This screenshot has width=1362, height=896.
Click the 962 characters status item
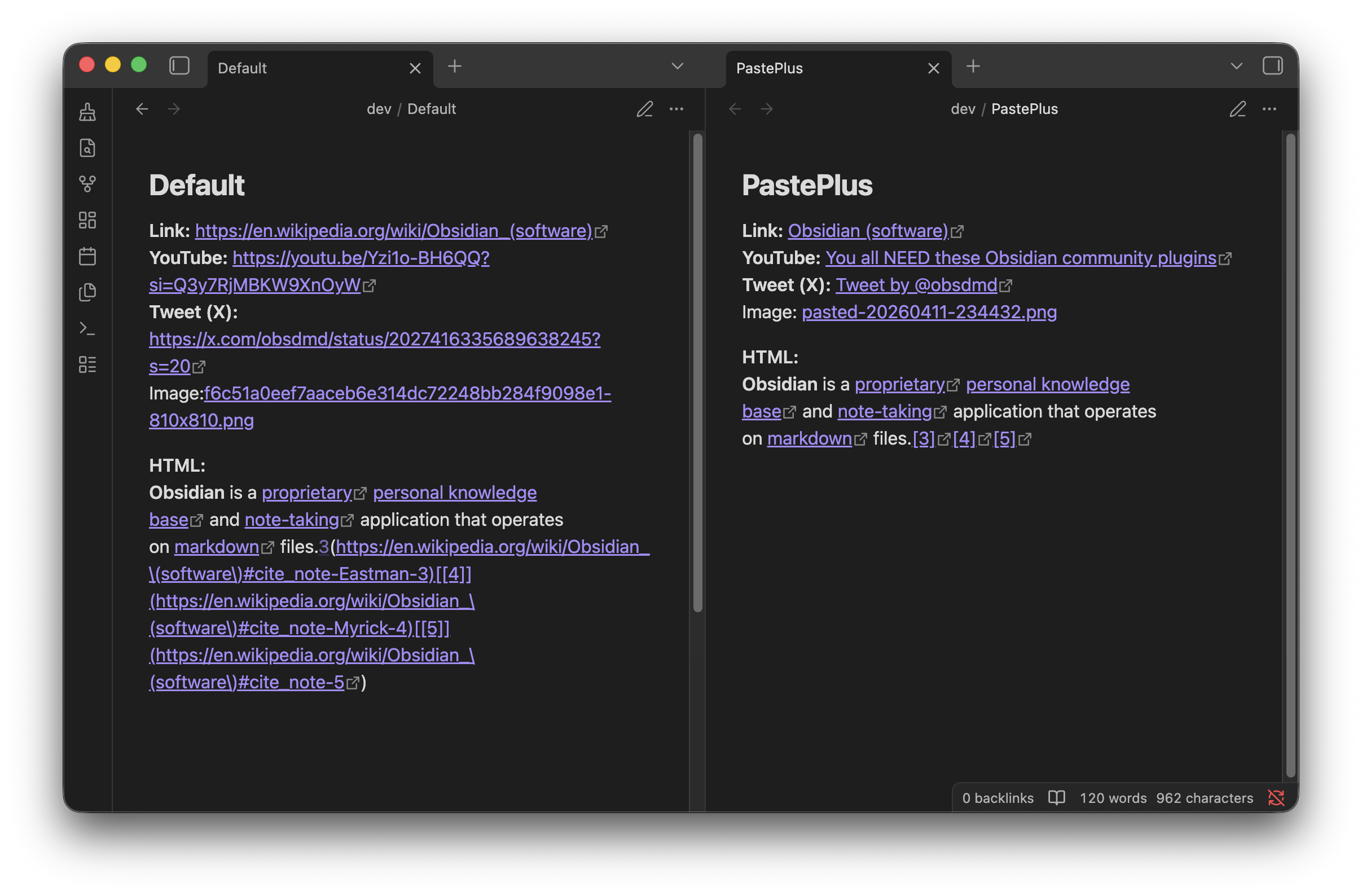(1205, 798)
